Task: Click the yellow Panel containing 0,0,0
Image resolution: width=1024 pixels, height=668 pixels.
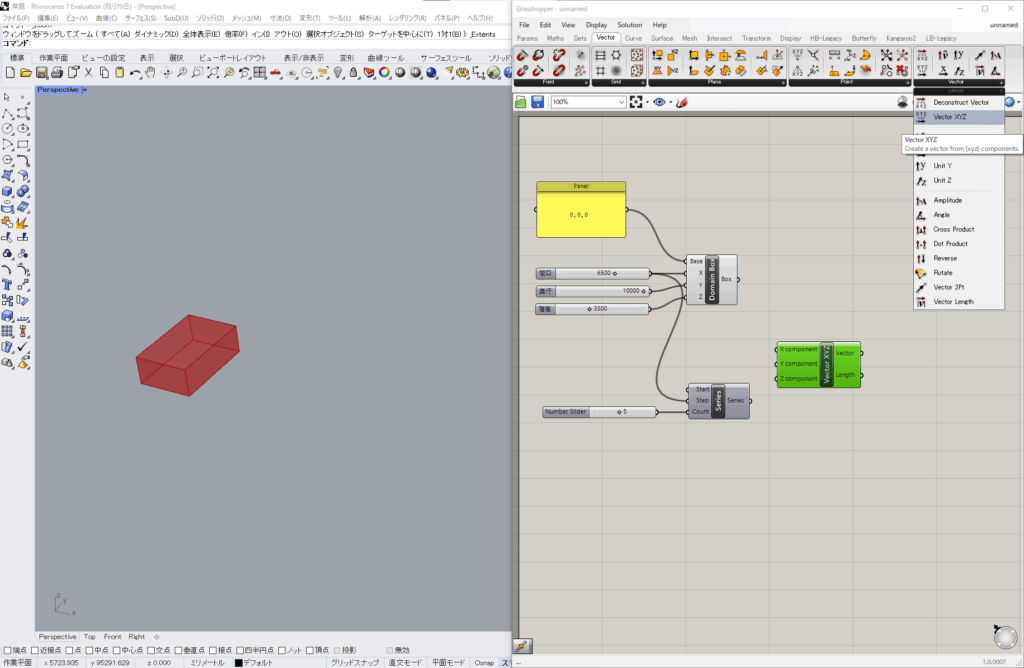Action: point(581,214)
